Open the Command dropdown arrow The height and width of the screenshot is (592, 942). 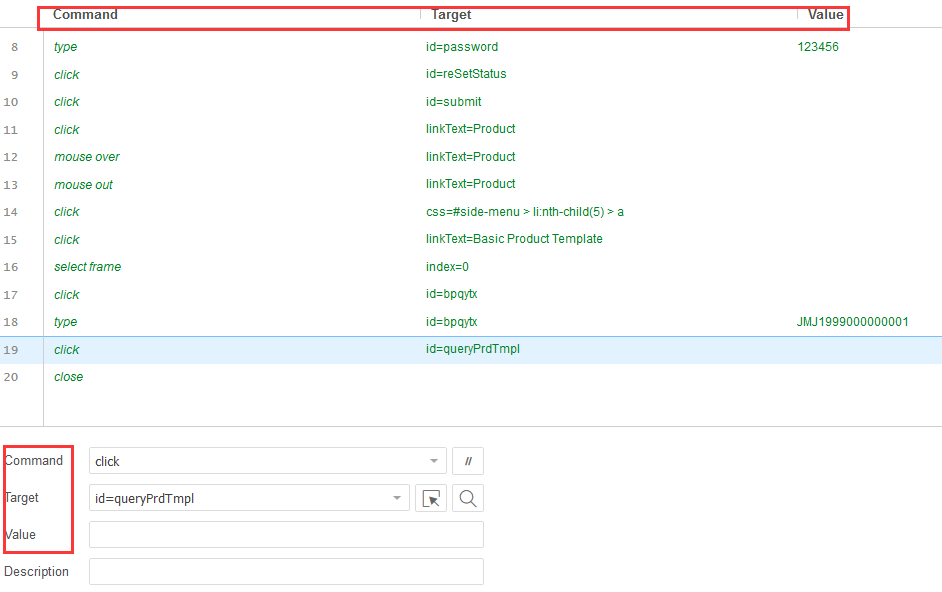tap(434, 461)
